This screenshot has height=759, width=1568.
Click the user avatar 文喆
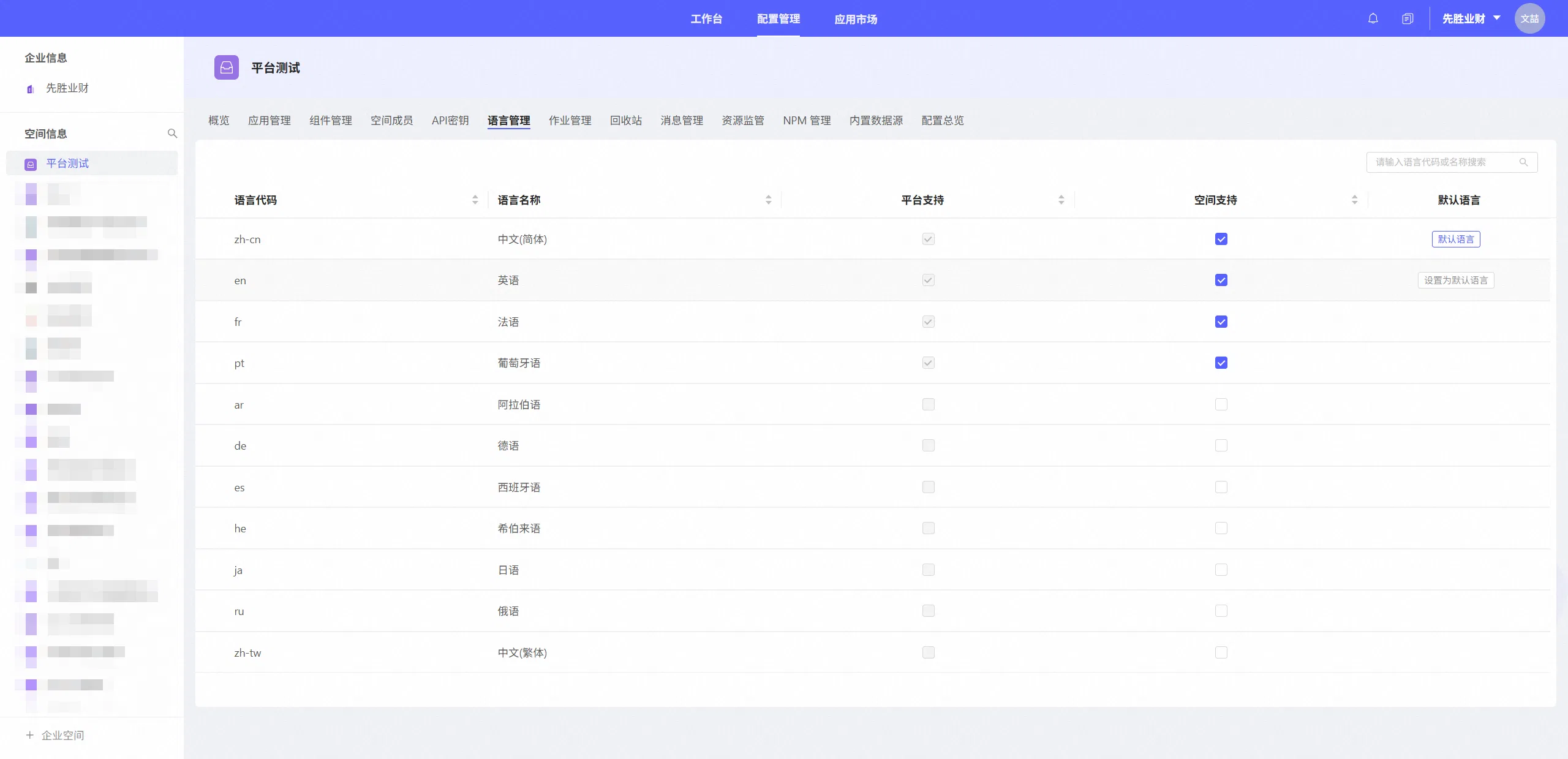click(1529, 18)
